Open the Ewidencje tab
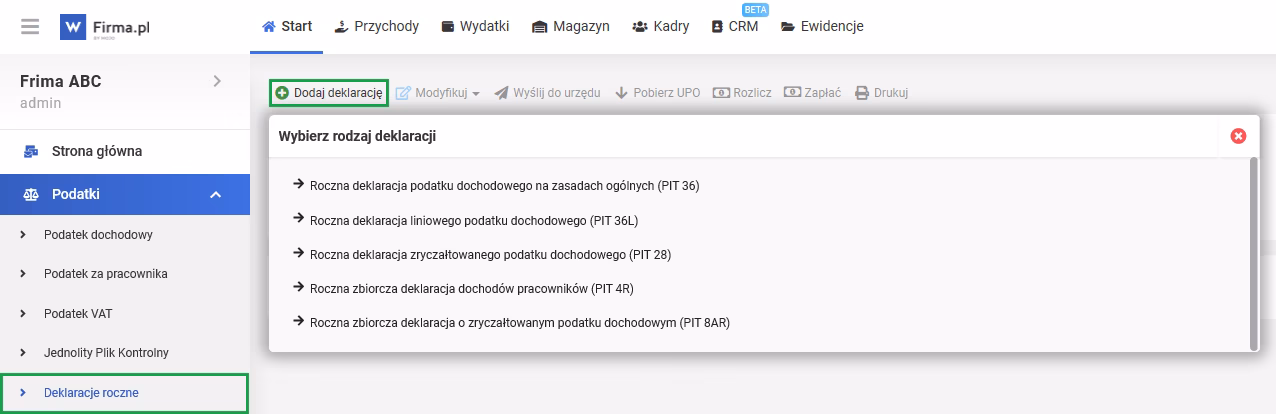Viewport: 1276px width, 414px height. 822,27
